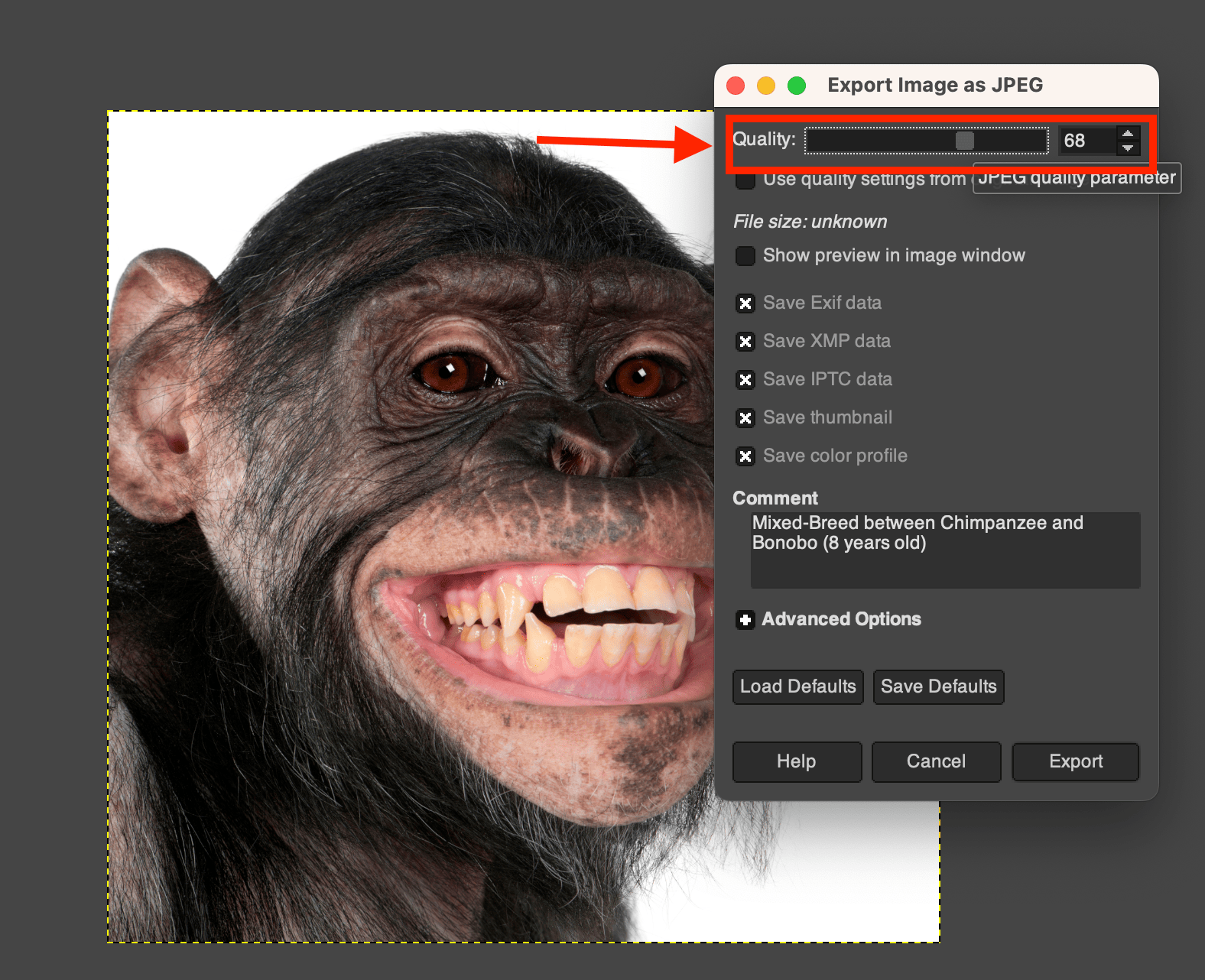The height and width of the screenshot is (980, 1205).
Task: Minimize dialog with yellow button
Action: pos(766,86)
